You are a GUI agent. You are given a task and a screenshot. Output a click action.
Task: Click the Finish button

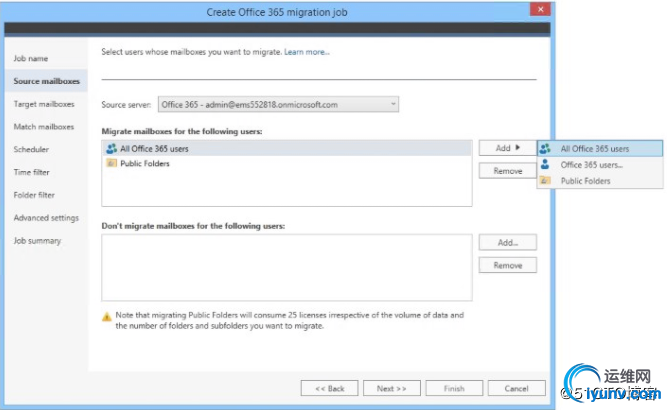(x=454, y=388)
